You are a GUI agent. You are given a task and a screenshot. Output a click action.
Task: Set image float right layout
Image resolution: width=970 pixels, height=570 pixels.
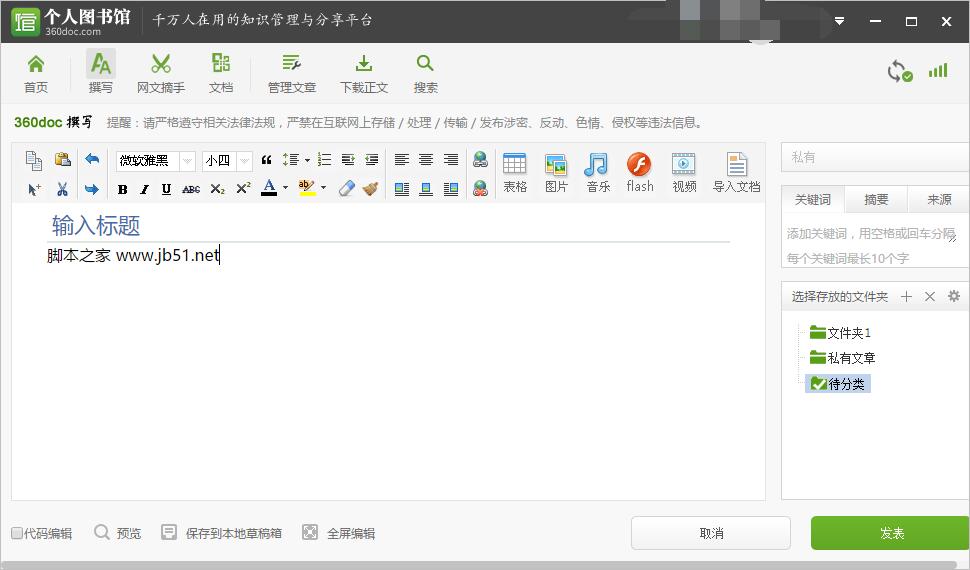pos(450,189)
